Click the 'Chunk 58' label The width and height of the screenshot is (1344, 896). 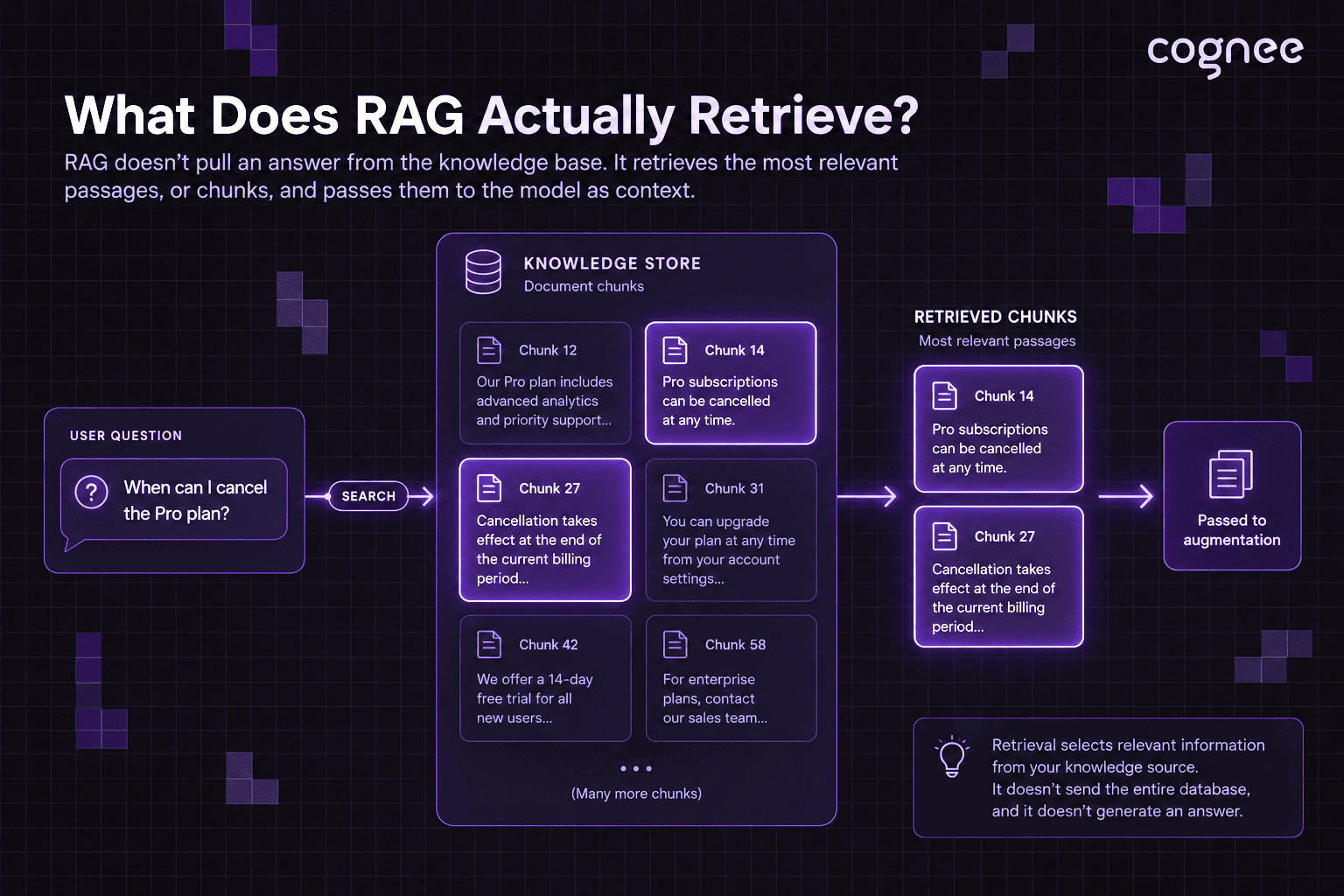point(735,645)
